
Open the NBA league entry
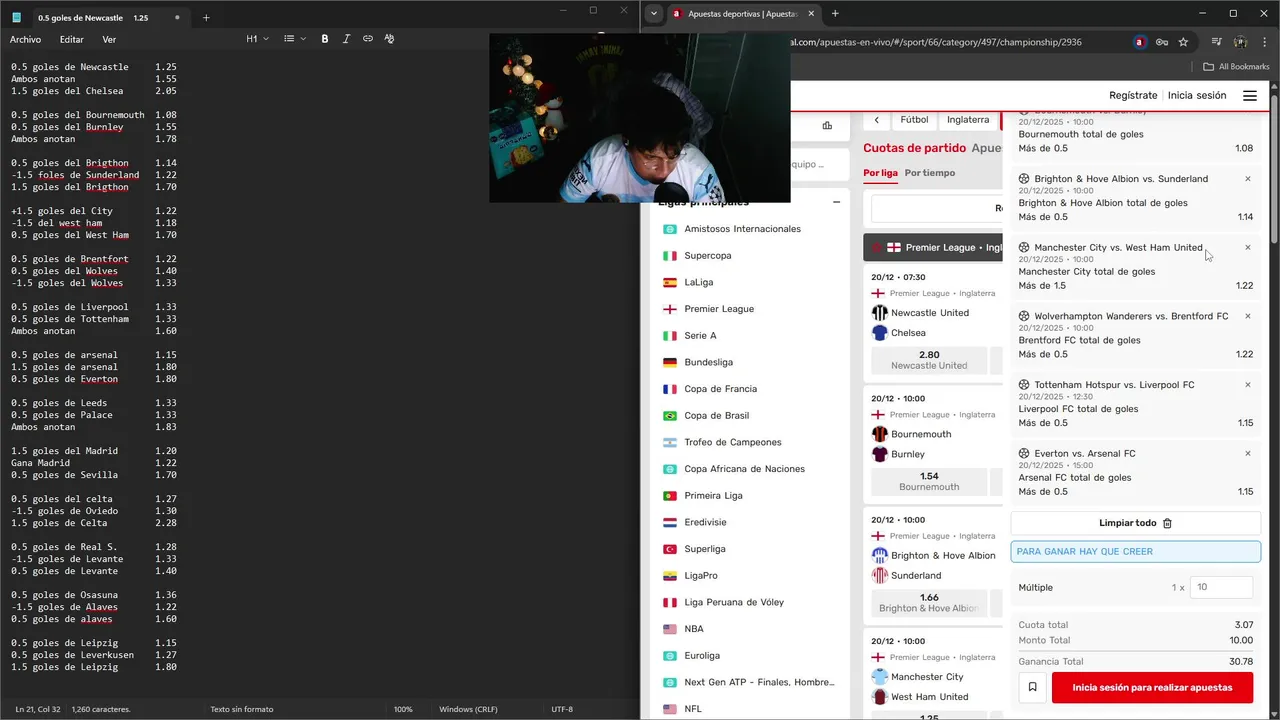click(694, 629)
